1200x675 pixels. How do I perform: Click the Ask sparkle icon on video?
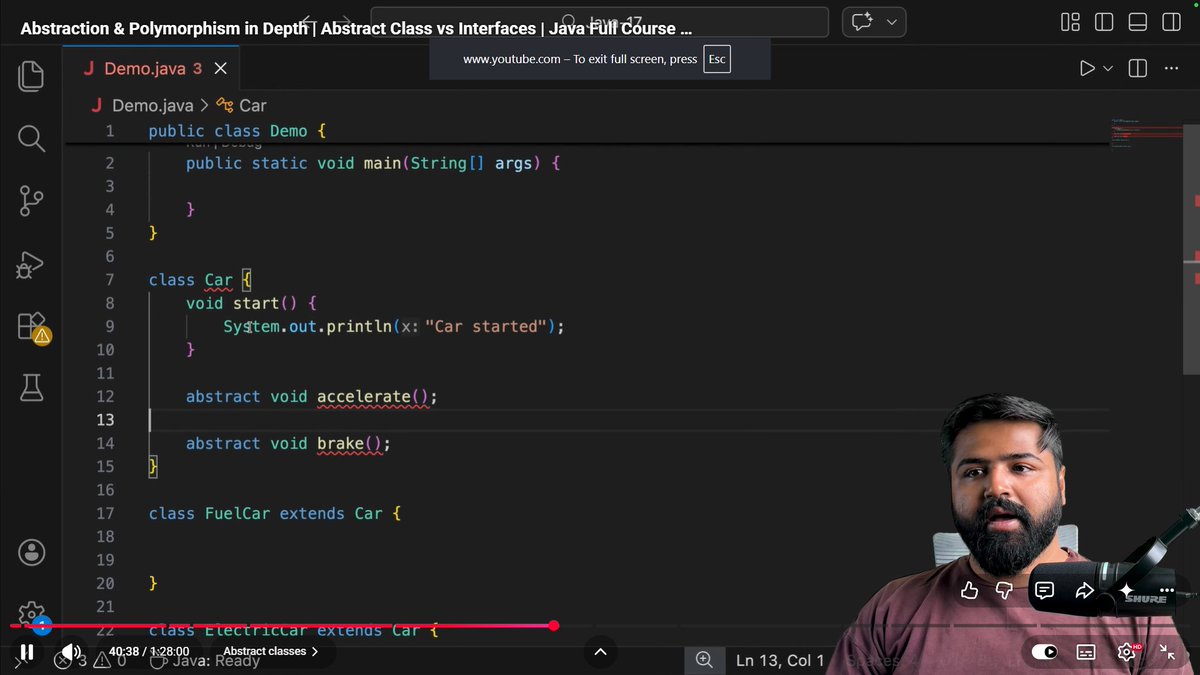1127,590
